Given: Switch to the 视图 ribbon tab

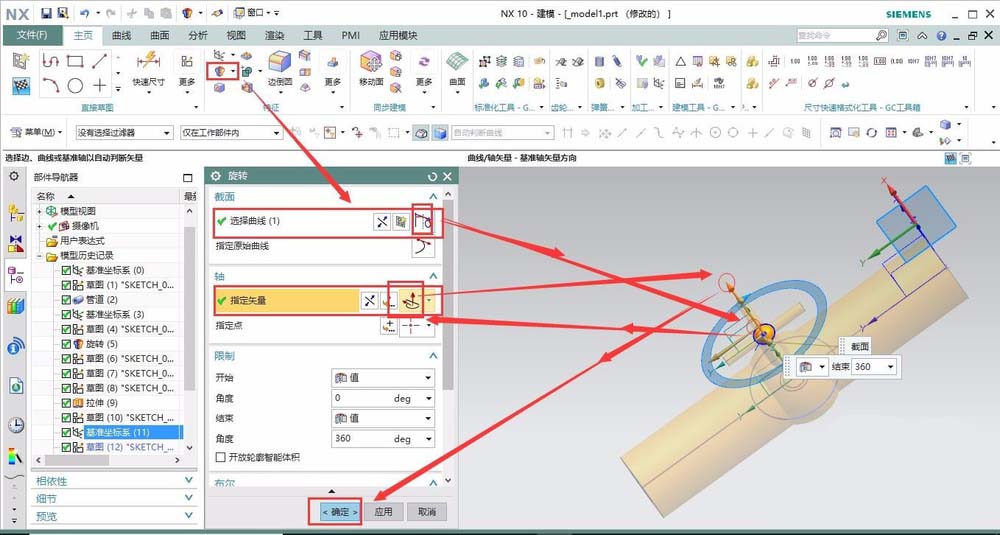Looking at the screenshot, I should pos(236,36).
